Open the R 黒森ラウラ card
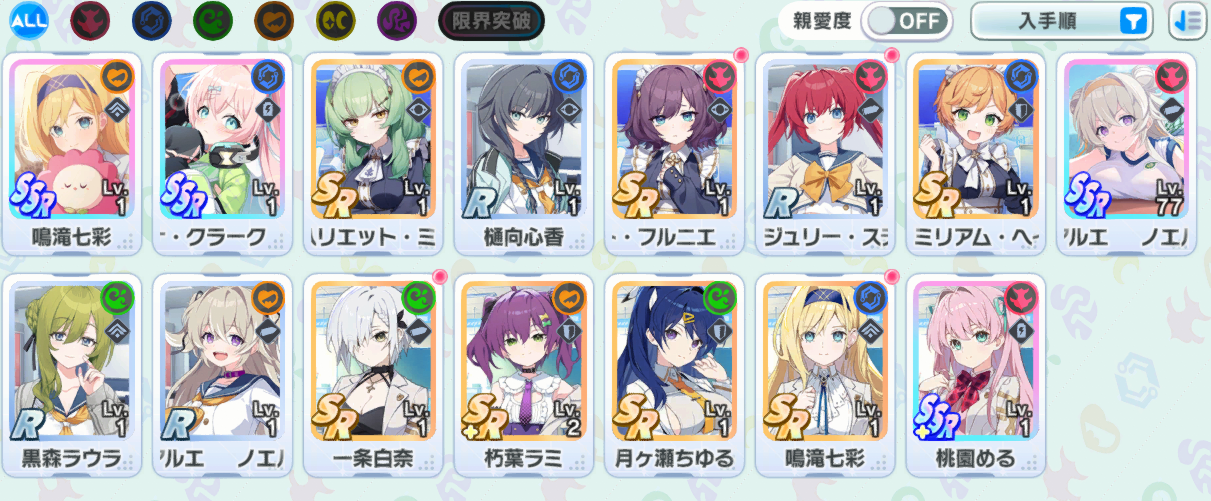Screen dimensions: 1211x501 pos(71,374)
